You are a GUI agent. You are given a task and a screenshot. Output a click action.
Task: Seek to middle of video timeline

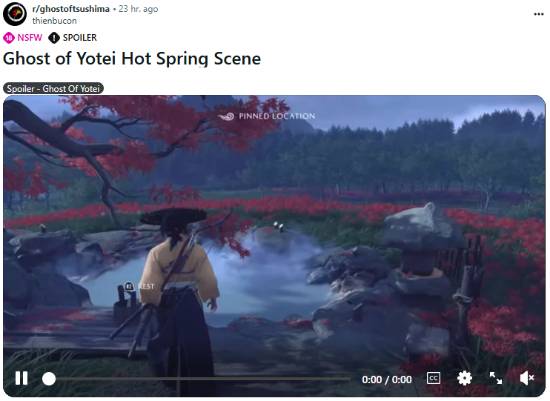tap(200, 379)
